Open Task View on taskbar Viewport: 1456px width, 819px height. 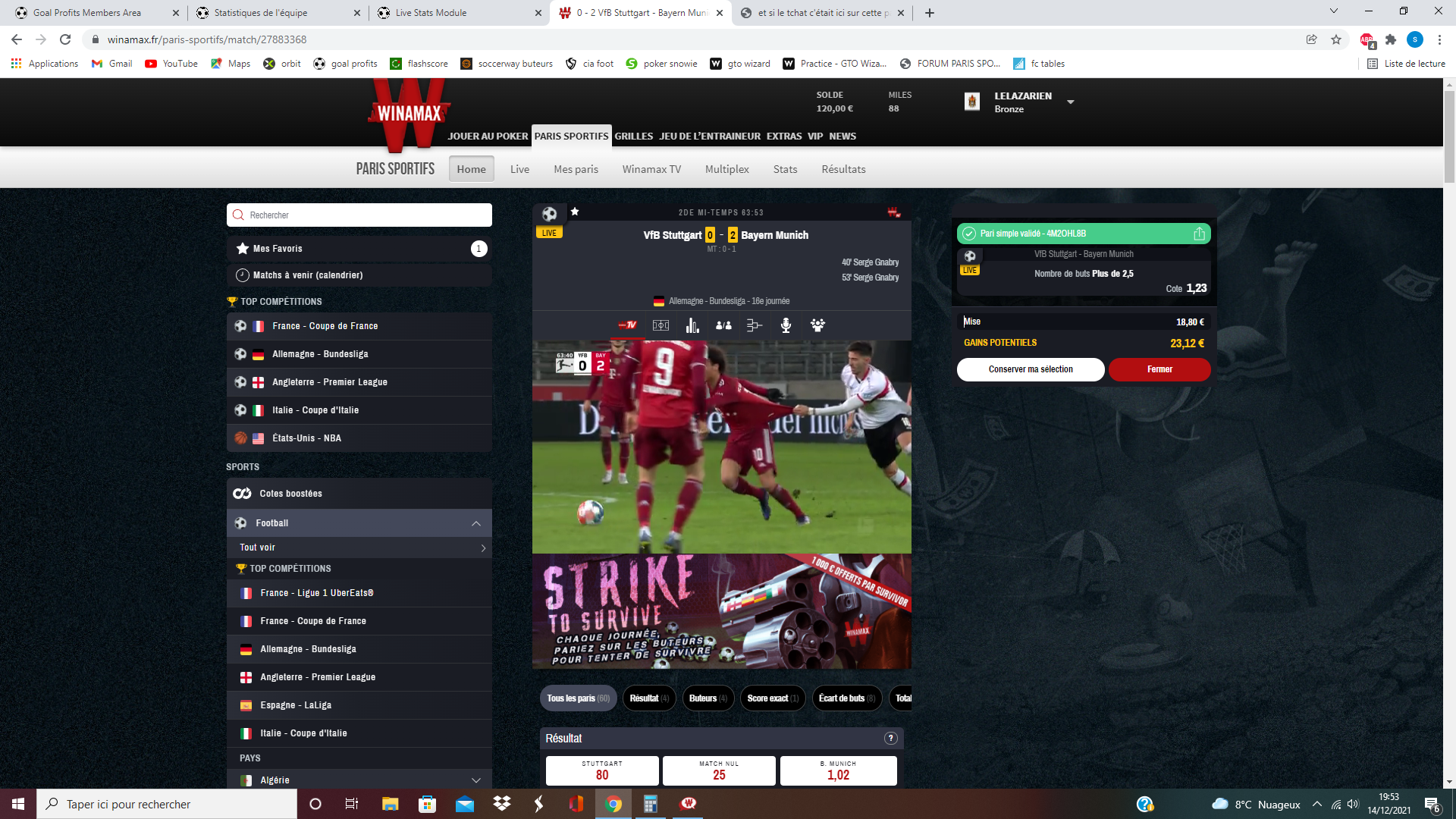click(x=351, y=804)
